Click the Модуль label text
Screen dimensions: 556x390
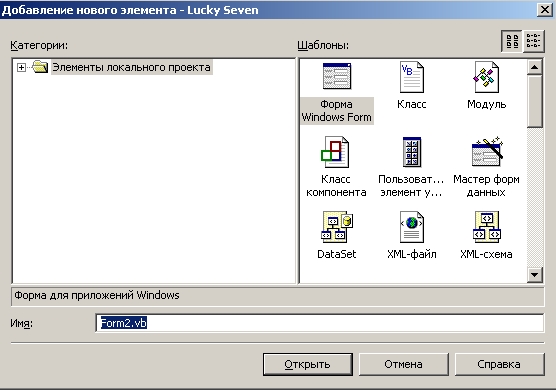486,104
